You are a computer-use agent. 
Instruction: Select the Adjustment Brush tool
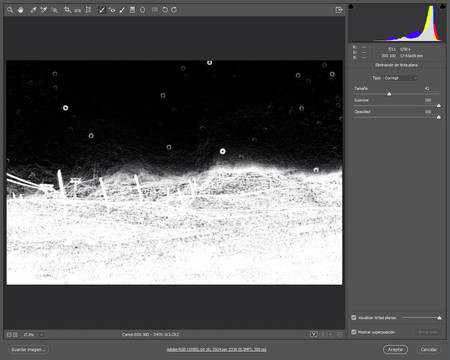click(x=122, y=10)
